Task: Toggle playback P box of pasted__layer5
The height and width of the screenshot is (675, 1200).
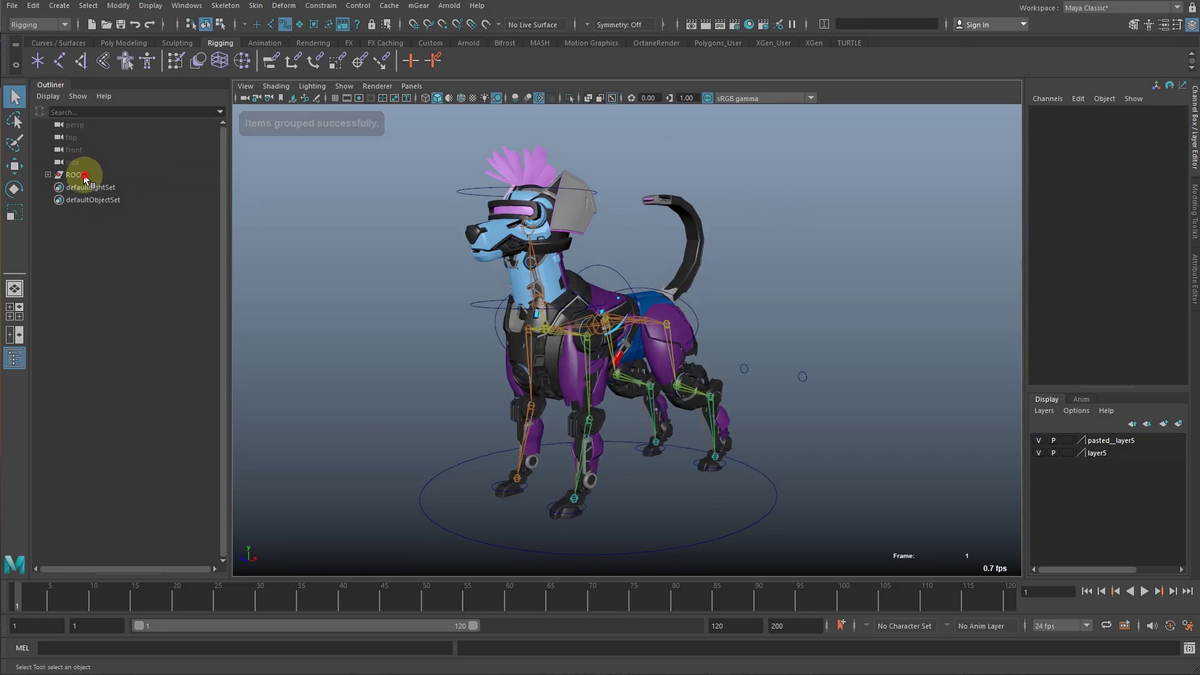Action: (1053, 440)
